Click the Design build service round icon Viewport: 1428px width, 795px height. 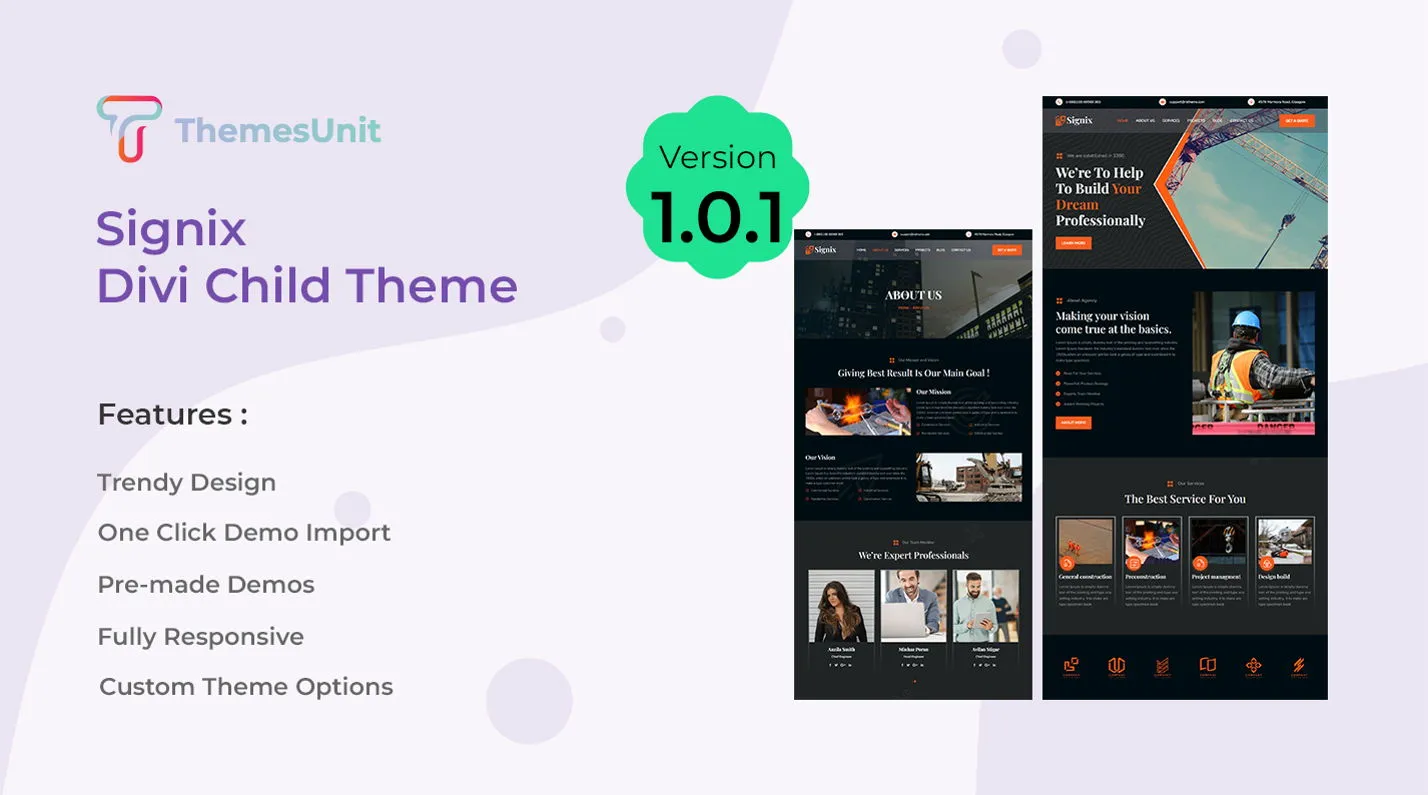coord(1265,563)
